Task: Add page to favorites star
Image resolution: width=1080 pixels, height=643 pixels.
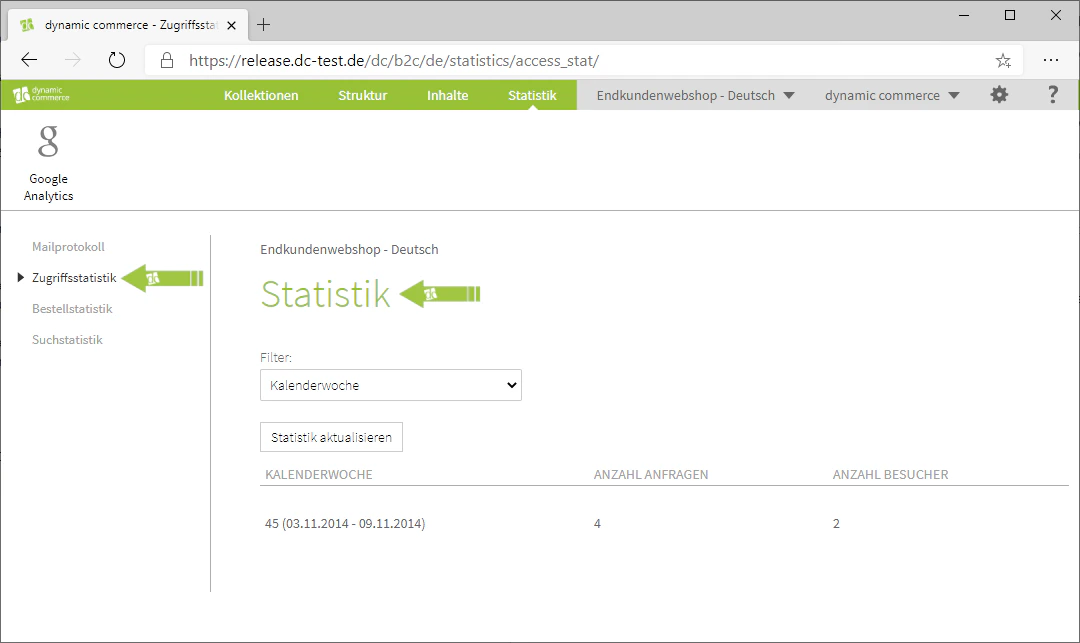Action: pos(1003,61)
